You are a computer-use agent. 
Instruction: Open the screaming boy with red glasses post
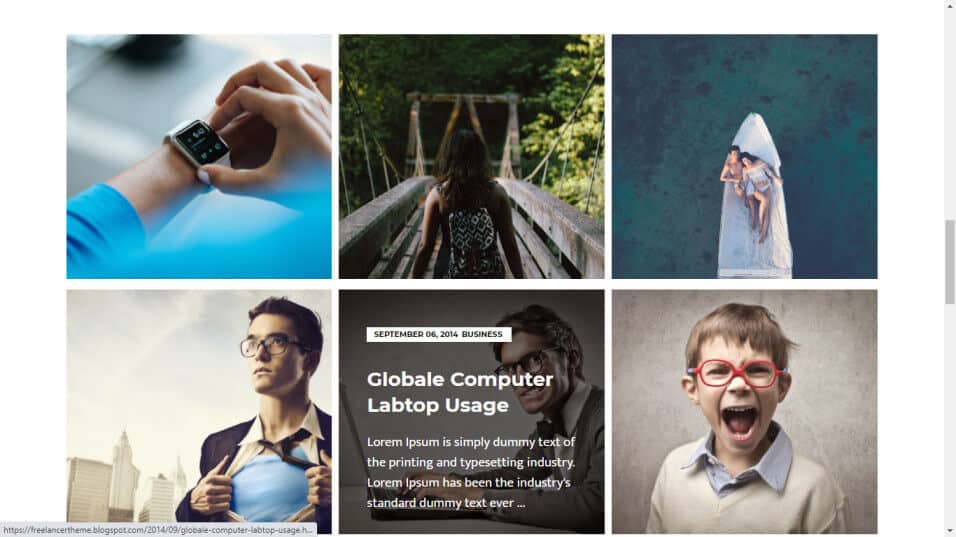click(x=744, y=411)
